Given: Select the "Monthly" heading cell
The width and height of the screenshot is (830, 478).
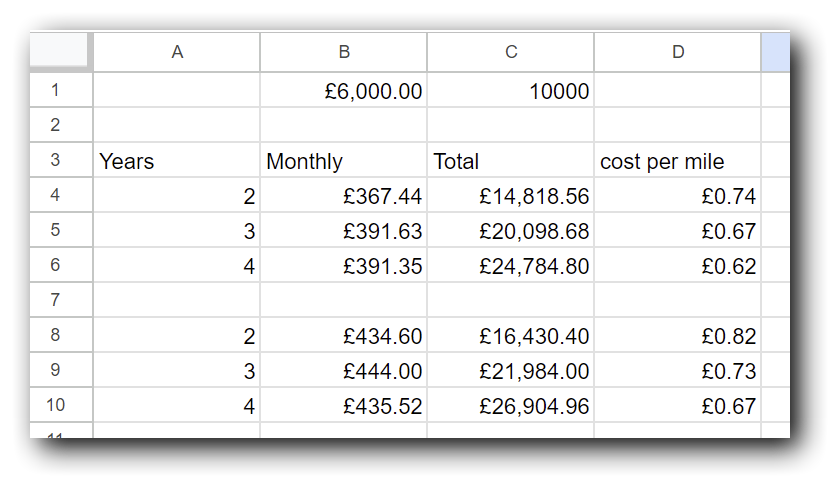Looking at the screenshot, I should click(x=343, y=161).
